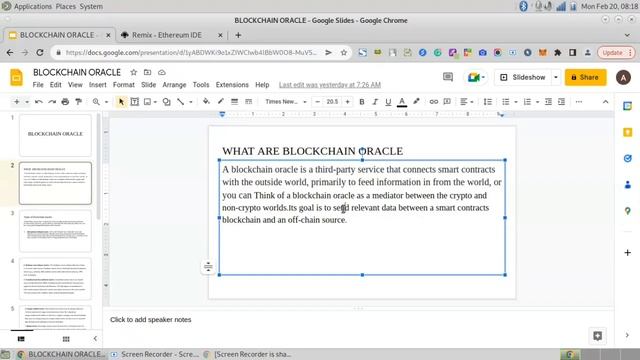
Task: Open 'Last edit was yesterday' version history link
Action: pyautogui.click(x=330, y=85)
